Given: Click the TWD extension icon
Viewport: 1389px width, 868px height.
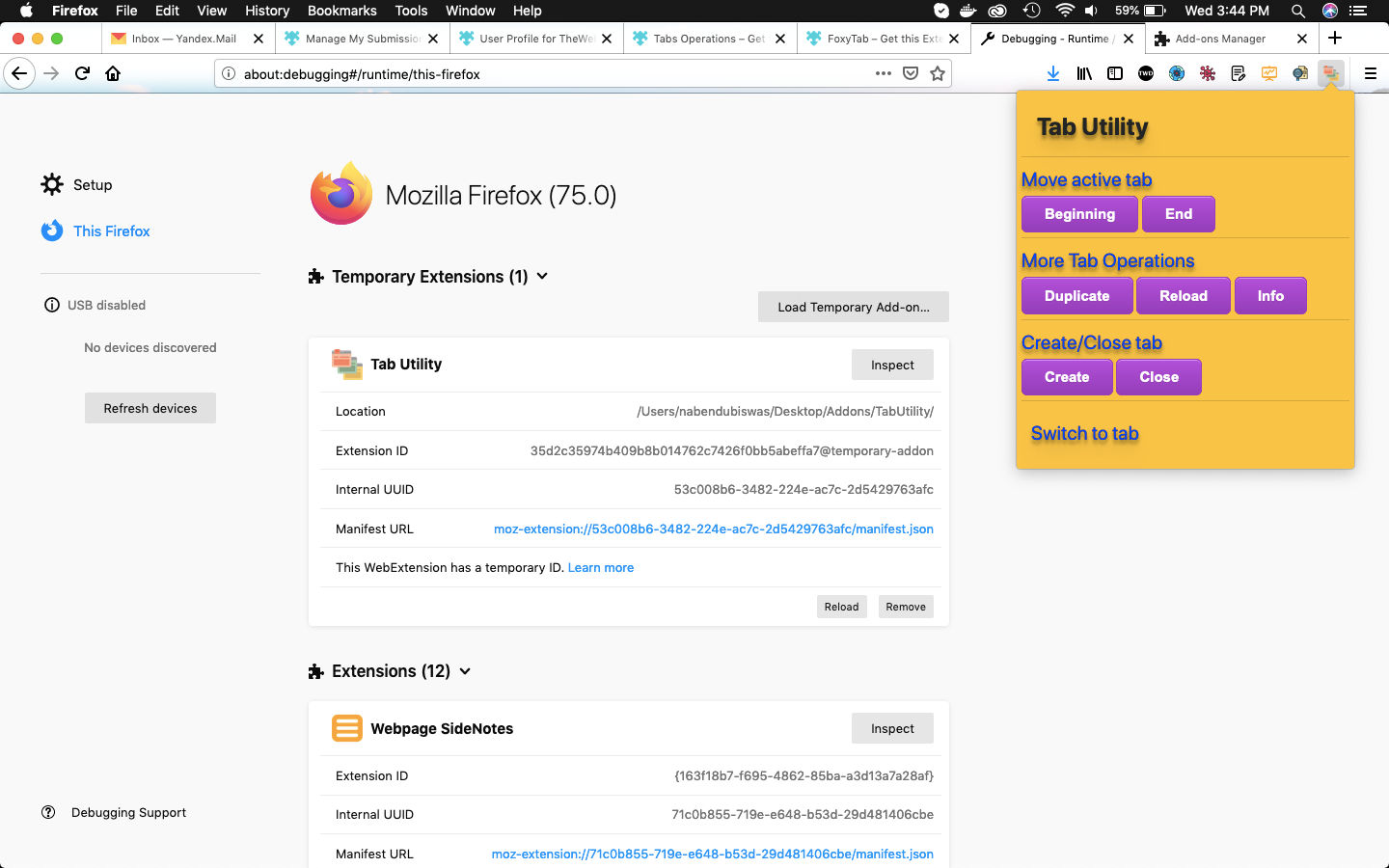Looking at the screenshot, I should tap(1146, 73).
